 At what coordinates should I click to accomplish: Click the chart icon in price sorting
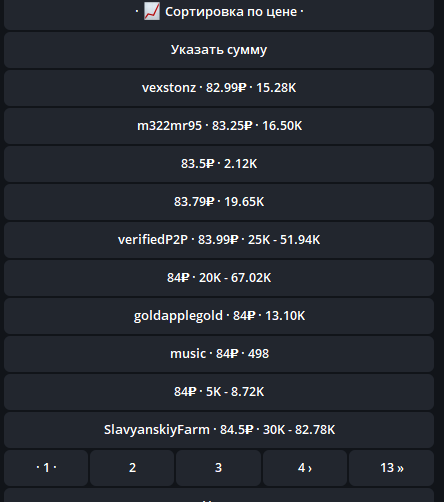point(152,11)
